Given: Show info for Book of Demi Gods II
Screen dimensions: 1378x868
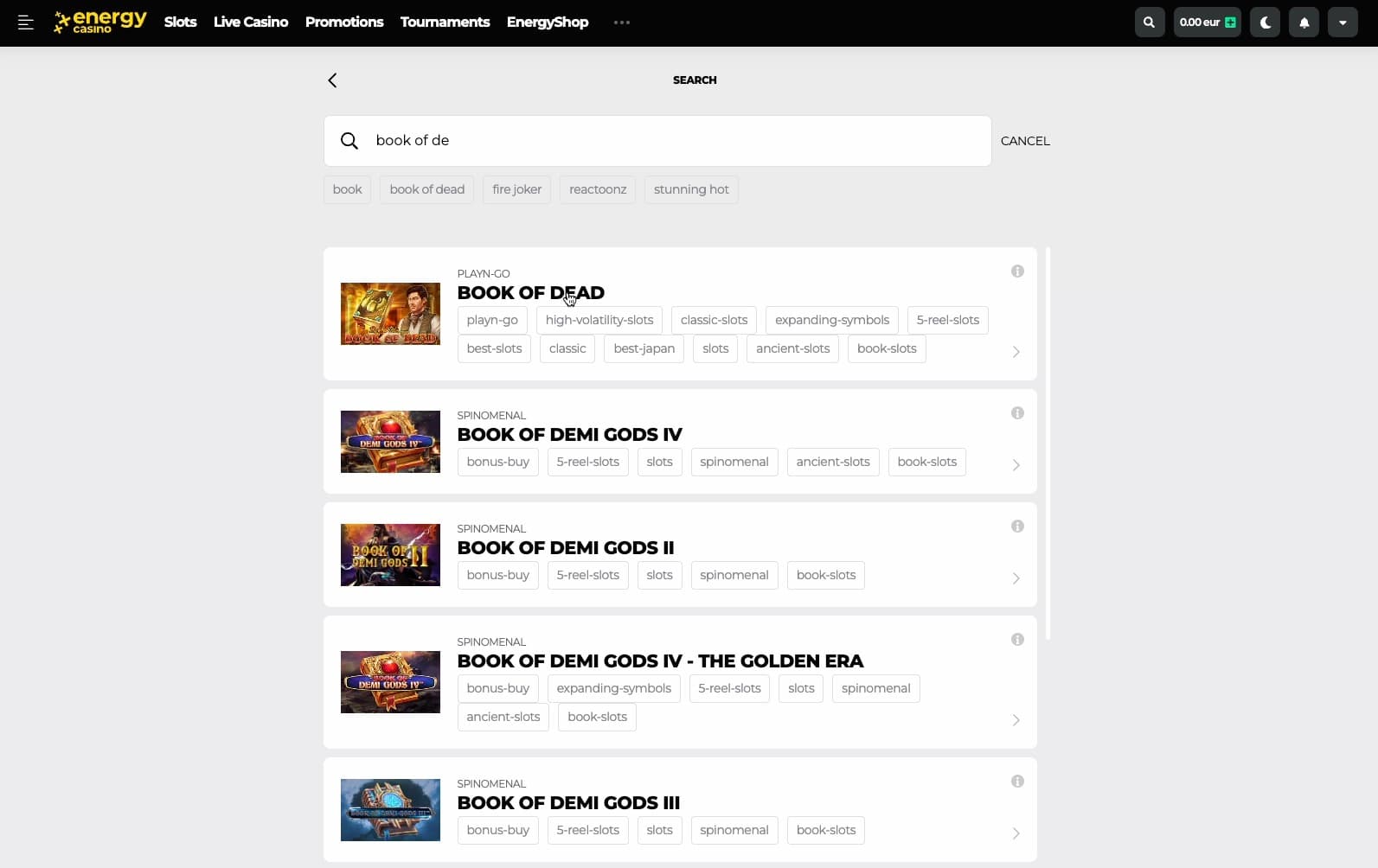Looking at the screenshot, I should (x=1017, y=527).
